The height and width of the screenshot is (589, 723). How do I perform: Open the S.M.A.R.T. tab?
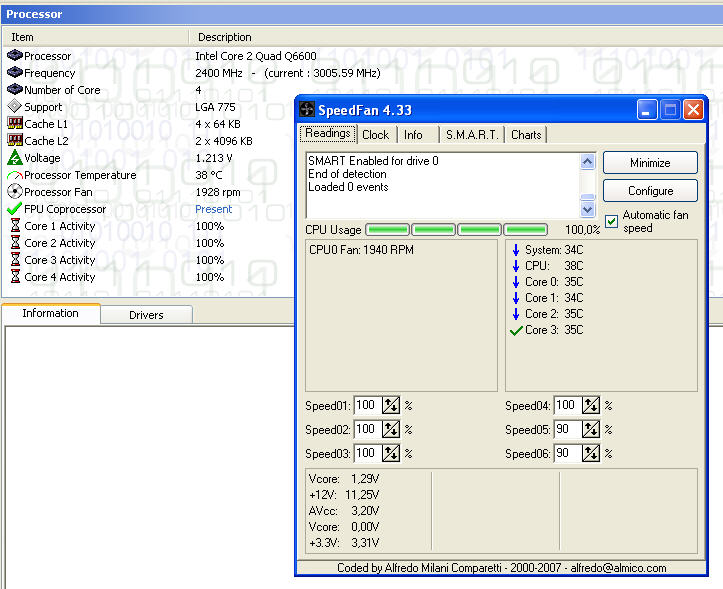(472, 135)
